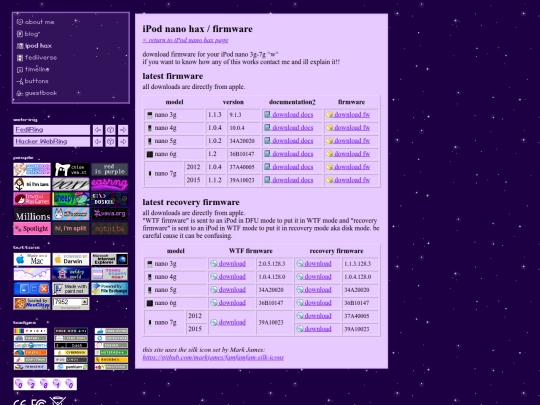Open 'buttons' in the sidebar
Viewport: 540px width, 405px height.
tap(32, 81)
